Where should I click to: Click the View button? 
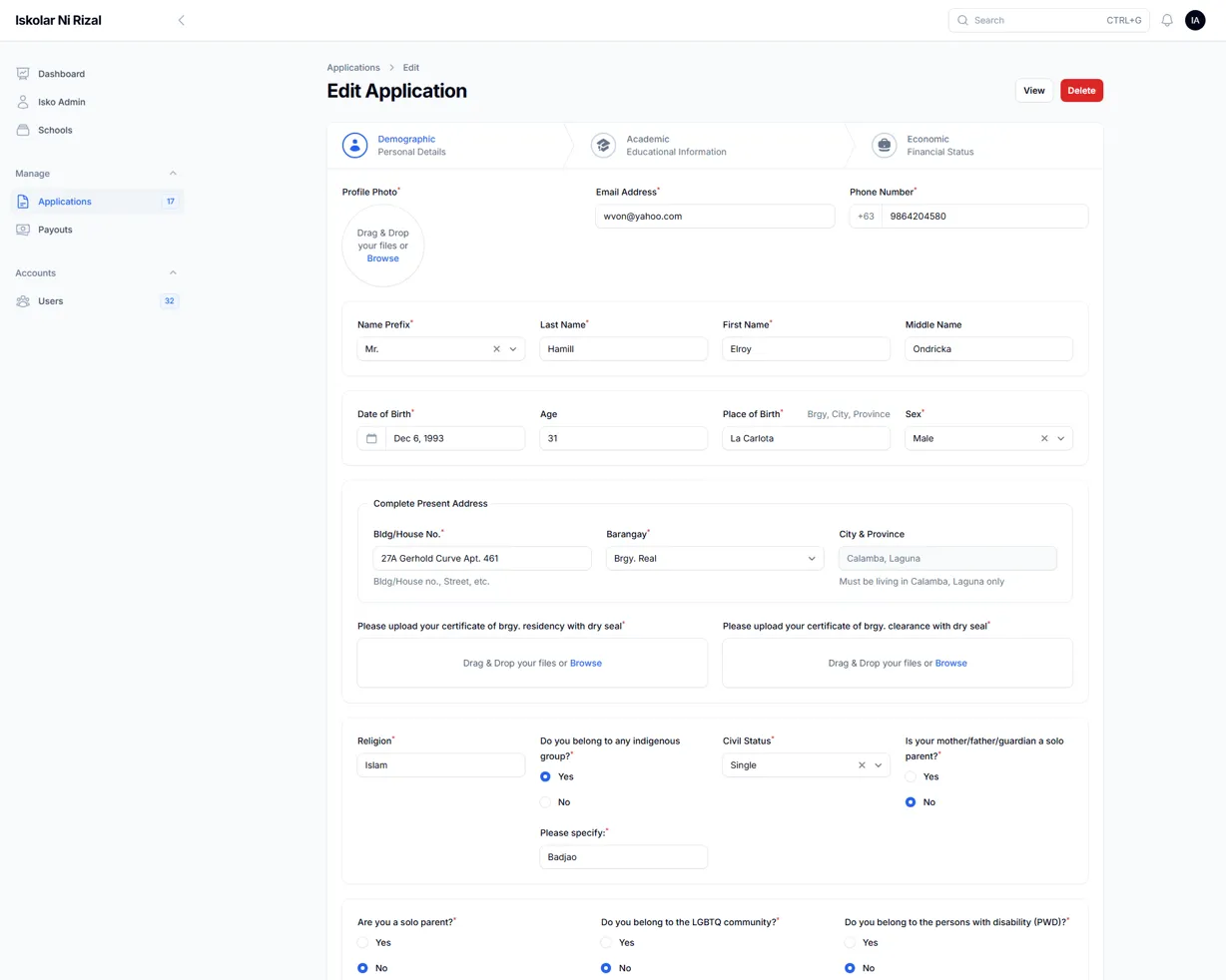[1034, 91]
